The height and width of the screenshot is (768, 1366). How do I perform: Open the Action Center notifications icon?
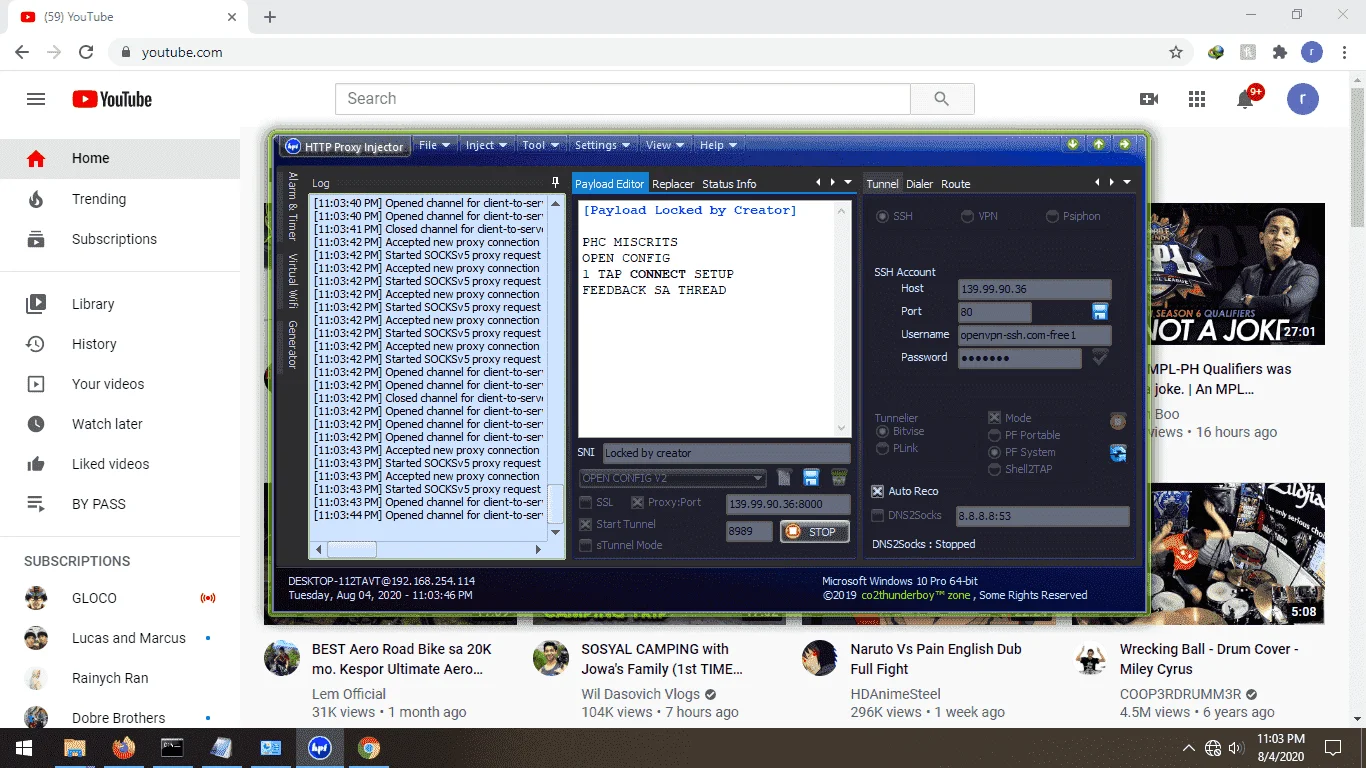(1333, 748)
